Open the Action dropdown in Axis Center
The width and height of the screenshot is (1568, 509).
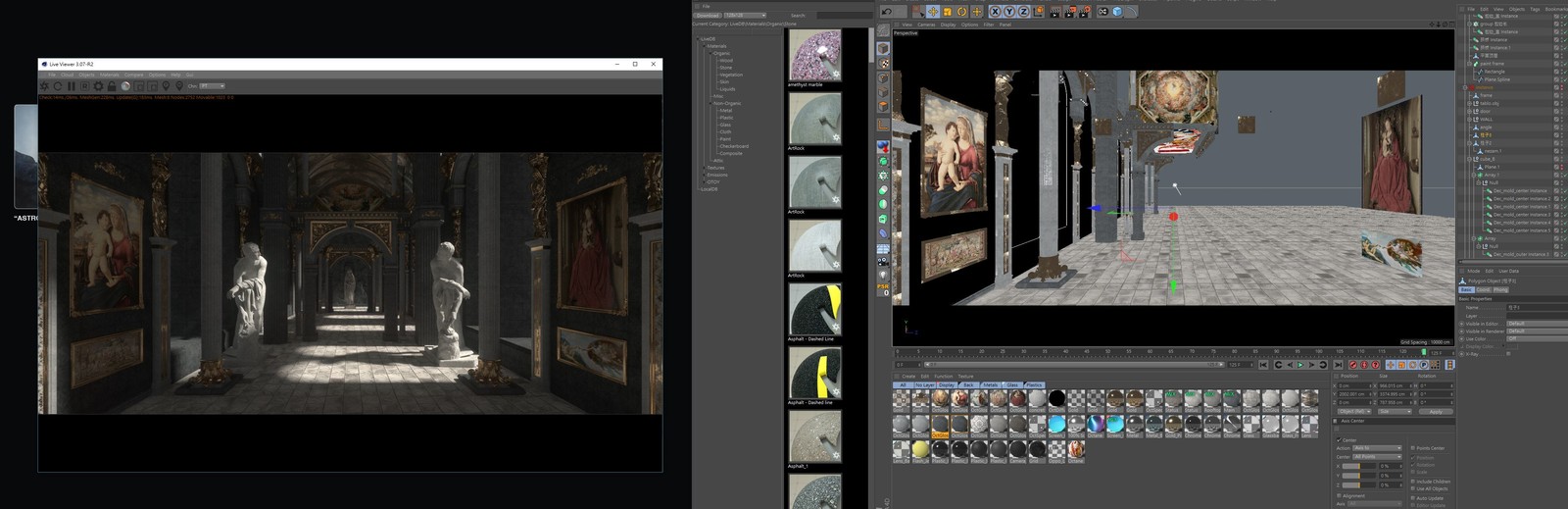point(1376,448)
